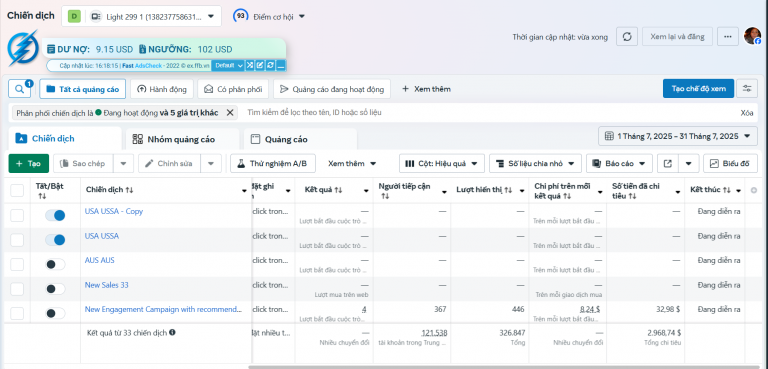Expand the Điểm cơ hội dropdown
The height and width of the screenshot is (369, 768).
click(302, 17)
